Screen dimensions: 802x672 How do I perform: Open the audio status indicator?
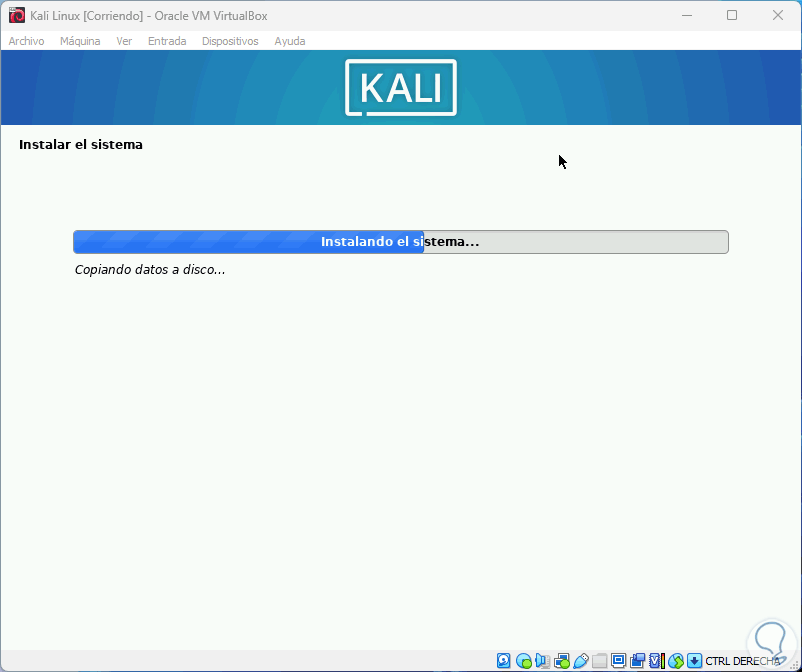click(542, 661)
